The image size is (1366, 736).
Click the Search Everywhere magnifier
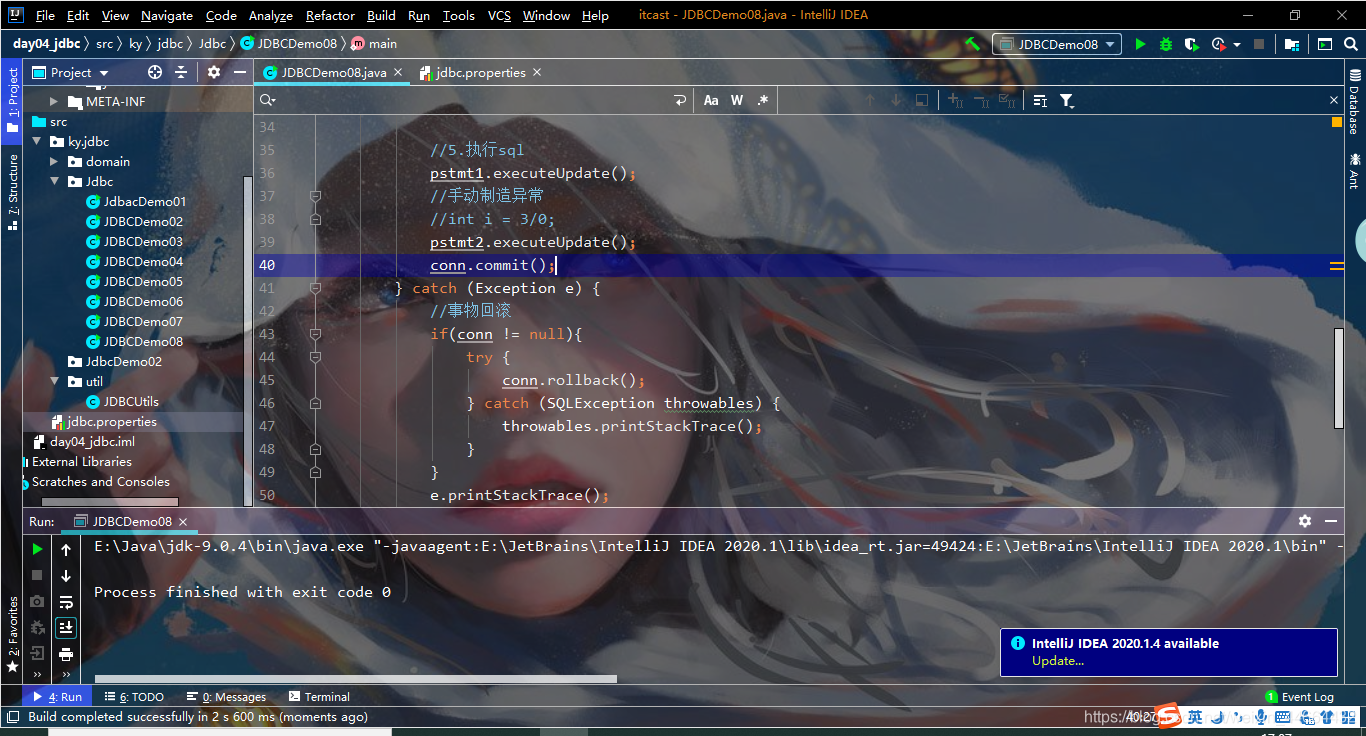coord(1350,44)
